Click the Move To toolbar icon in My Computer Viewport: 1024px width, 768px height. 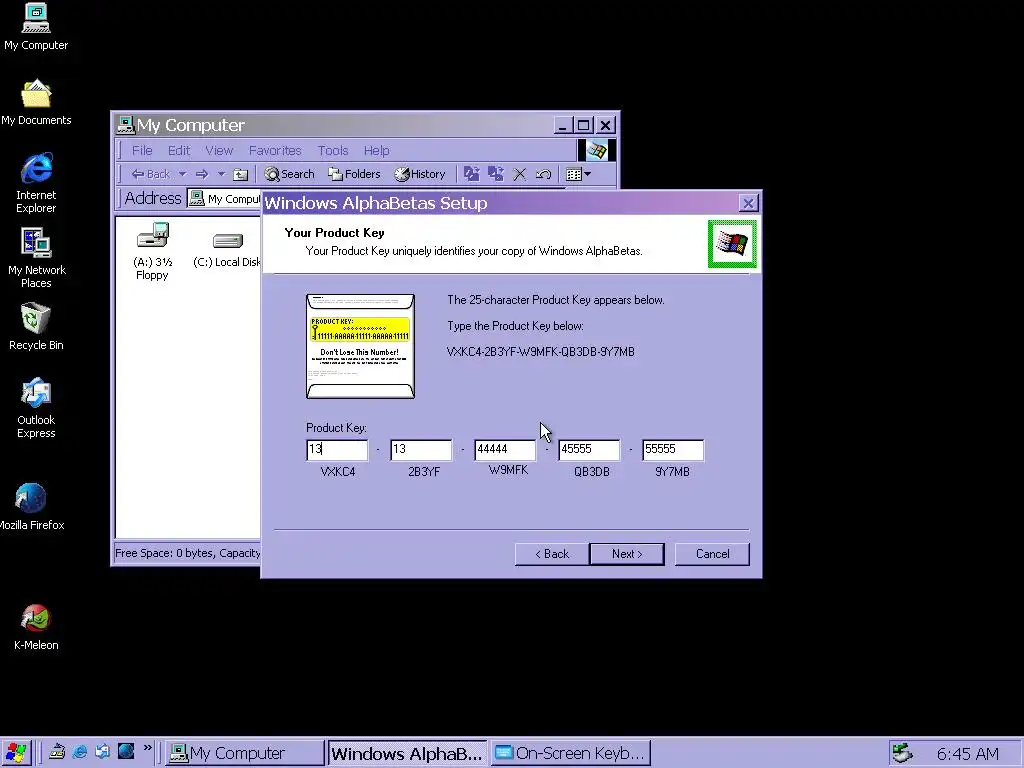(x=472, y=174)
